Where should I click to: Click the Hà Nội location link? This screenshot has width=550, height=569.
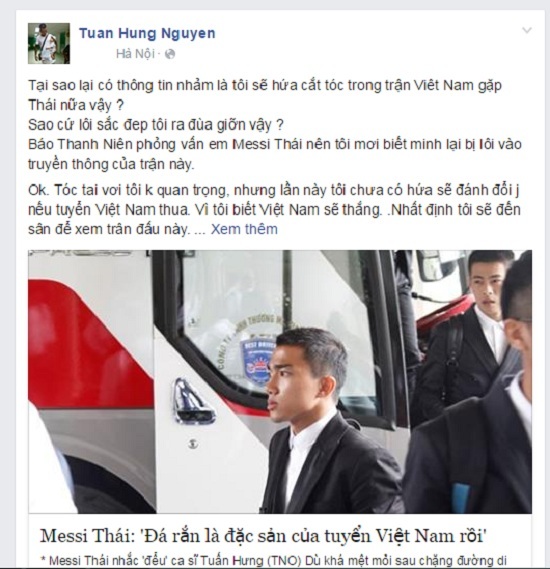tap(135, 54)
